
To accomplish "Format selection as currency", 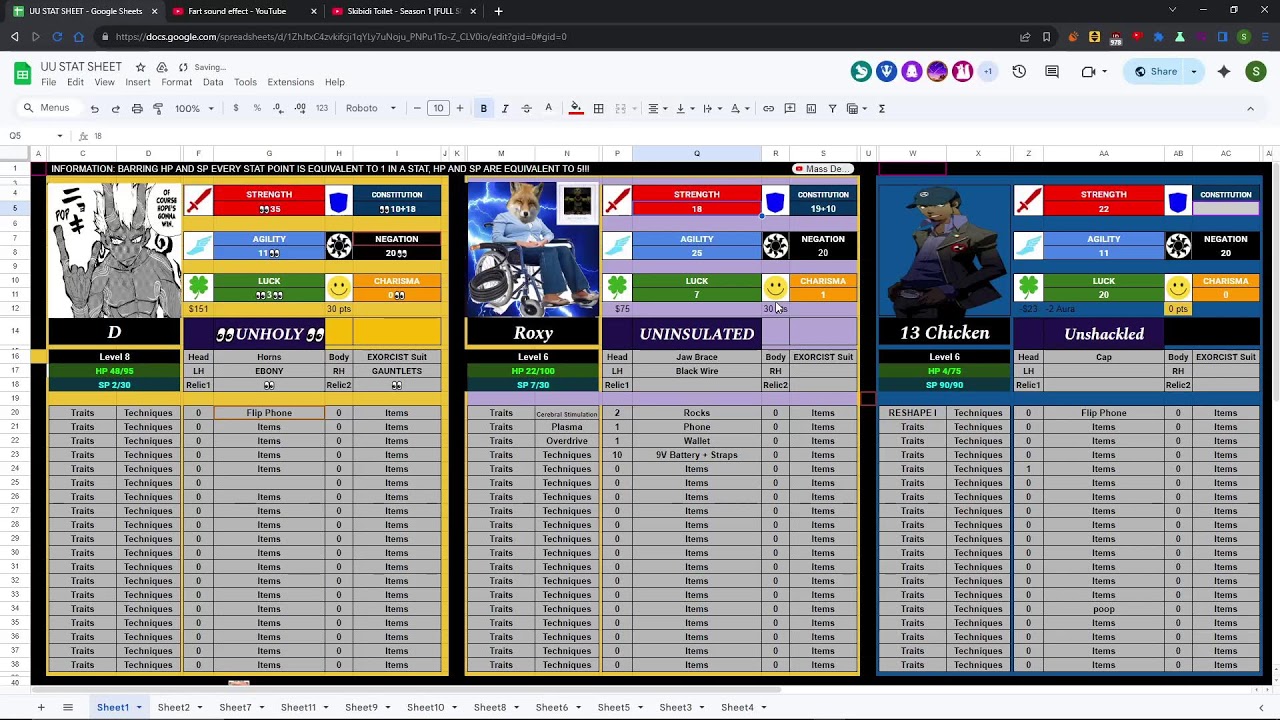I will (236, 108).
